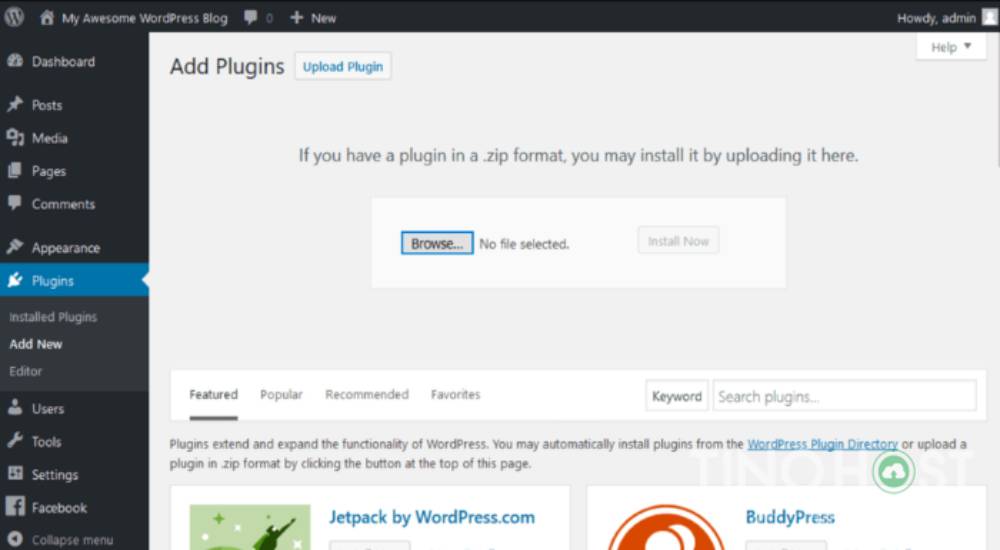Viewport: 1000px width, 550px height.
Task: Open the comments bubble icon in admin bar
Action: 251,17
